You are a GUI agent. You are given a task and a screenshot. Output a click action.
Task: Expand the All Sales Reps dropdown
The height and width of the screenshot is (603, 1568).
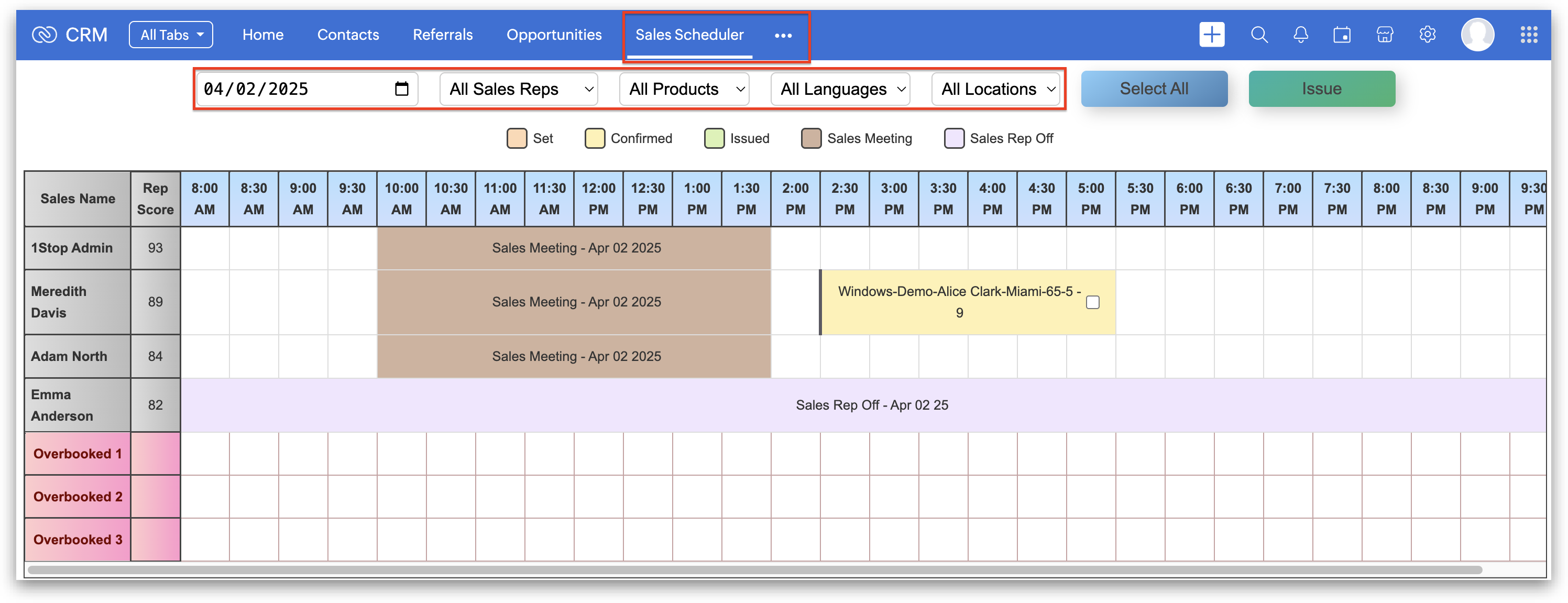point(519,89)
